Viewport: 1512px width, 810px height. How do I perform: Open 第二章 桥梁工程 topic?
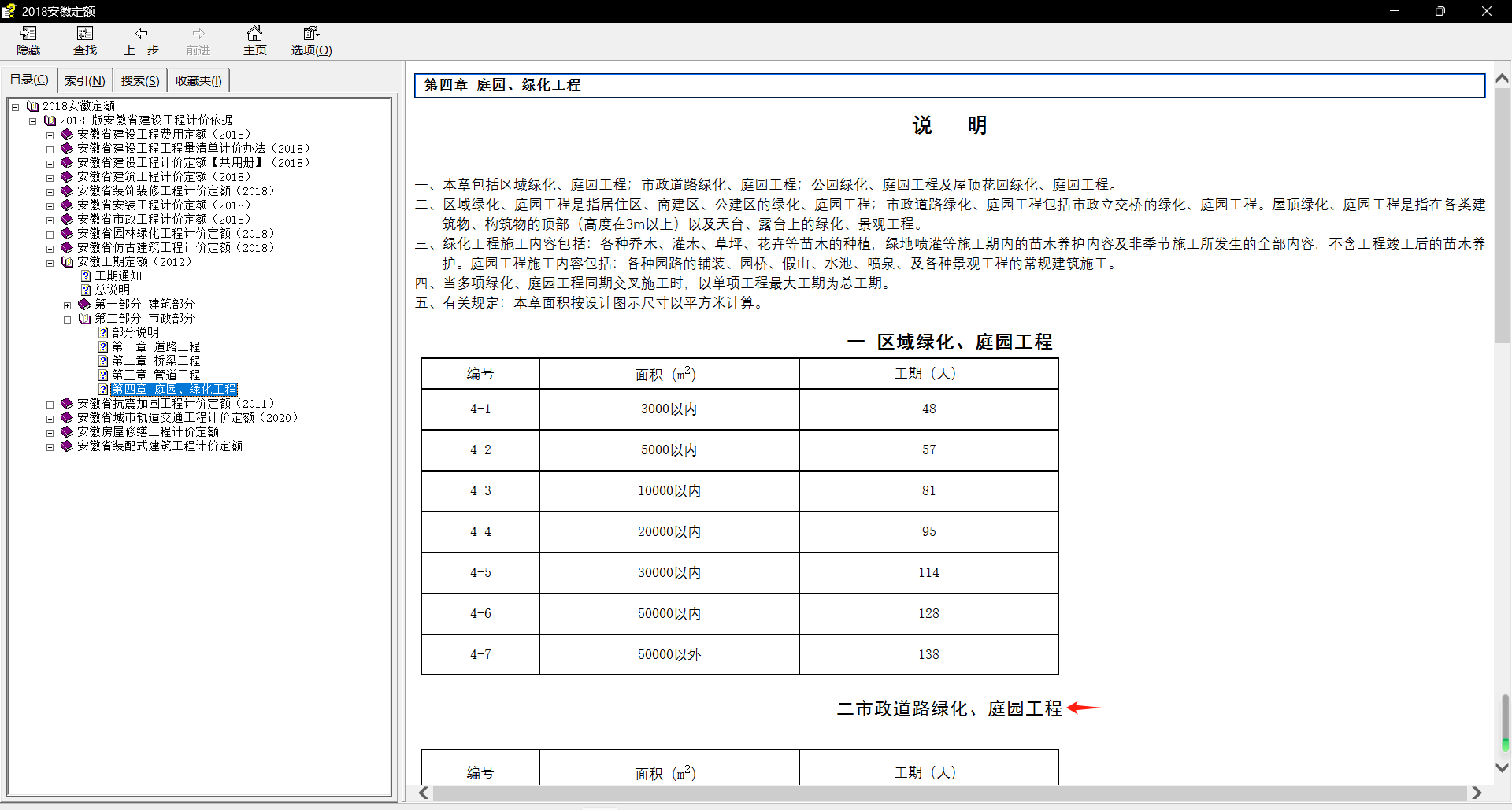pyautogui.click(x=156, y=361)
